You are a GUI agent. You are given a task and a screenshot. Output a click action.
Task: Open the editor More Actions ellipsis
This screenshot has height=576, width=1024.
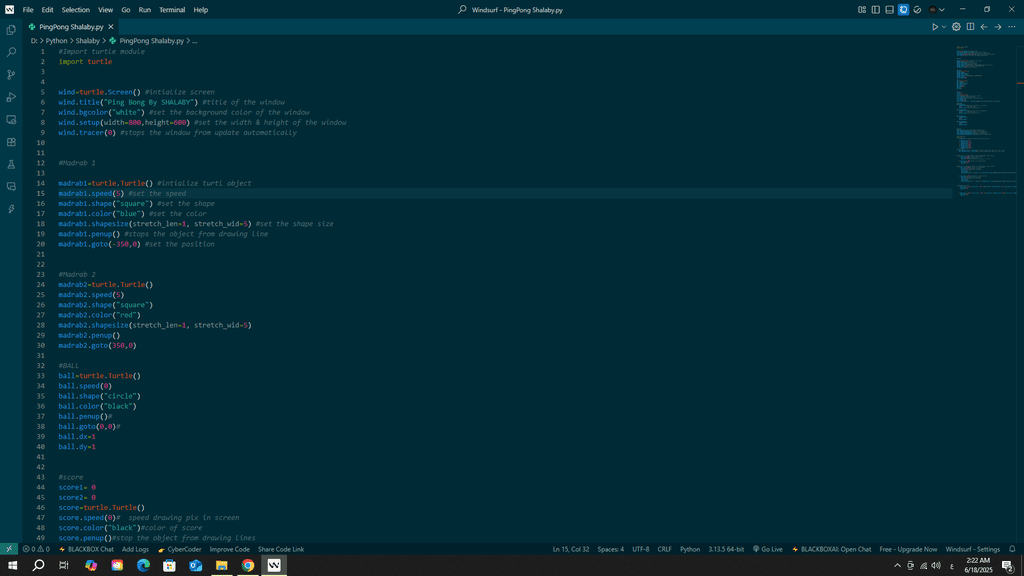(x=1012, y=27)
